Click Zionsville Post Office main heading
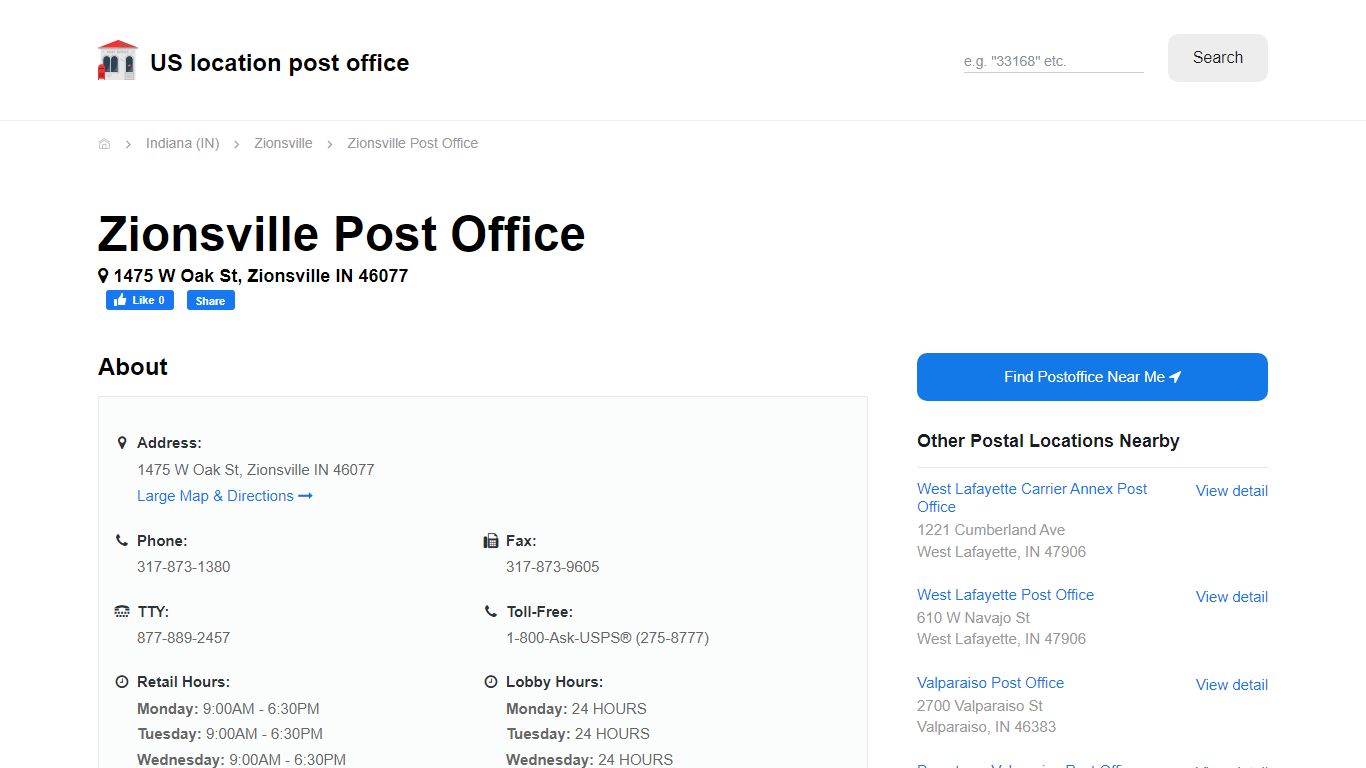Screen dimensions: 1366x768 tap(341, 234)
